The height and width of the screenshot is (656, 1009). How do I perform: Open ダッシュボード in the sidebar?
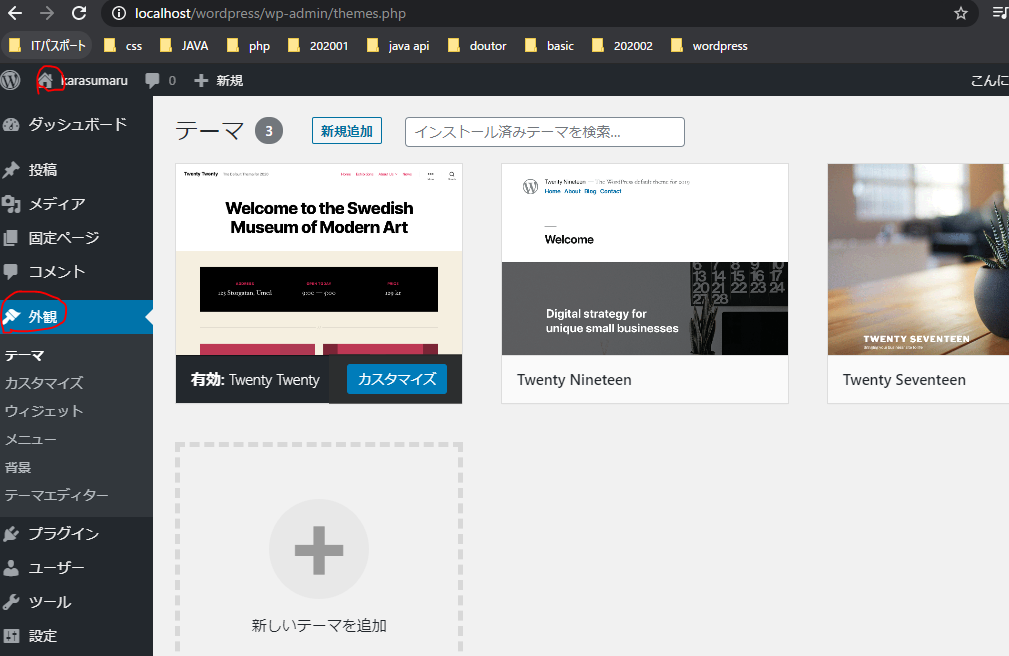click(x=77, y=124)
